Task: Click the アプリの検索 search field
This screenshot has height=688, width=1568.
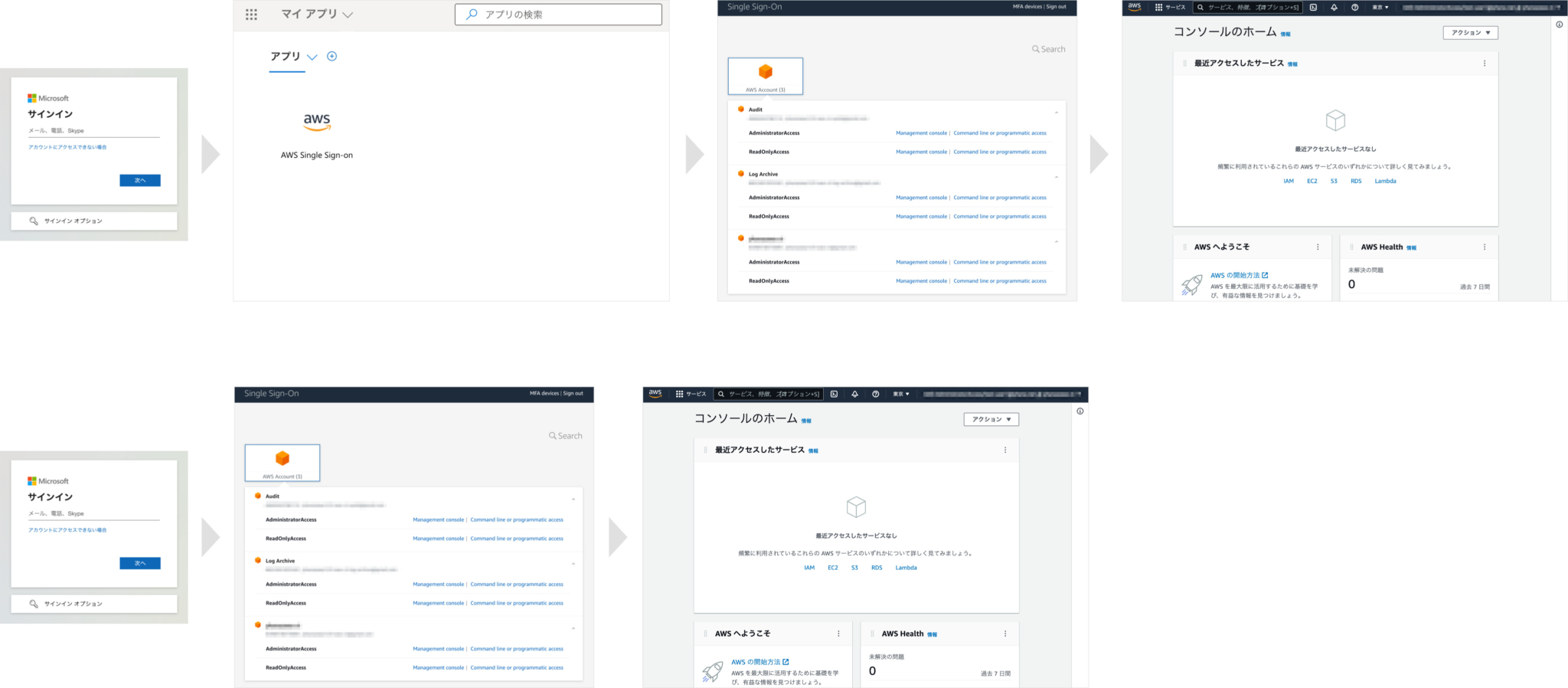Action: (558, 15)
